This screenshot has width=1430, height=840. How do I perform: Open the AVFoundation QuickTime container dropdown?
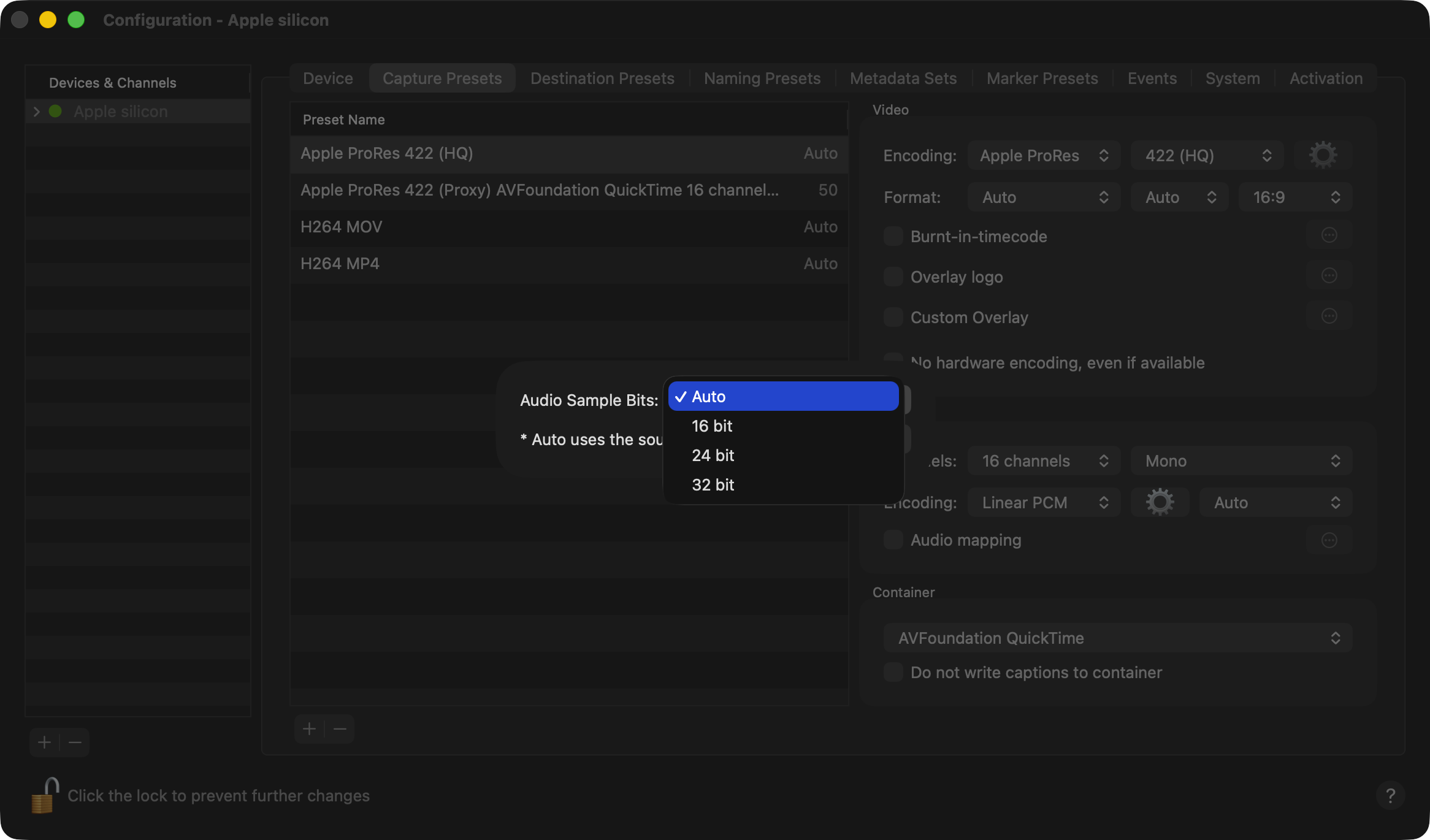click(x=1117, y=638)
